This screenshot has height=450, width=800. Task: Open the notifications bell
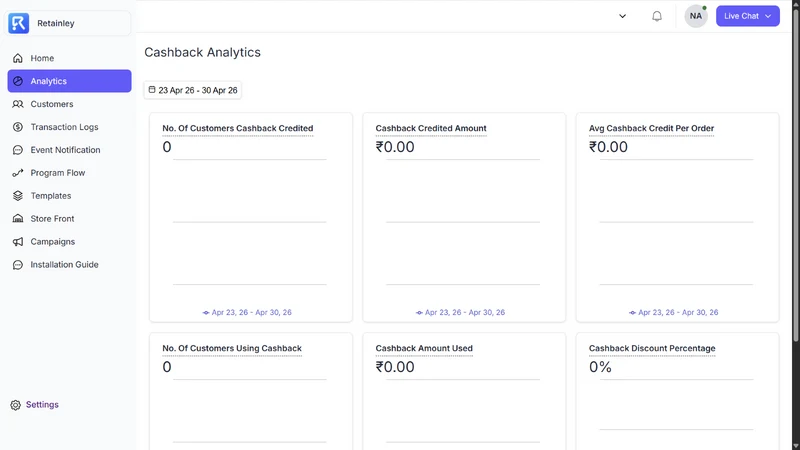(x=657, y=16)
